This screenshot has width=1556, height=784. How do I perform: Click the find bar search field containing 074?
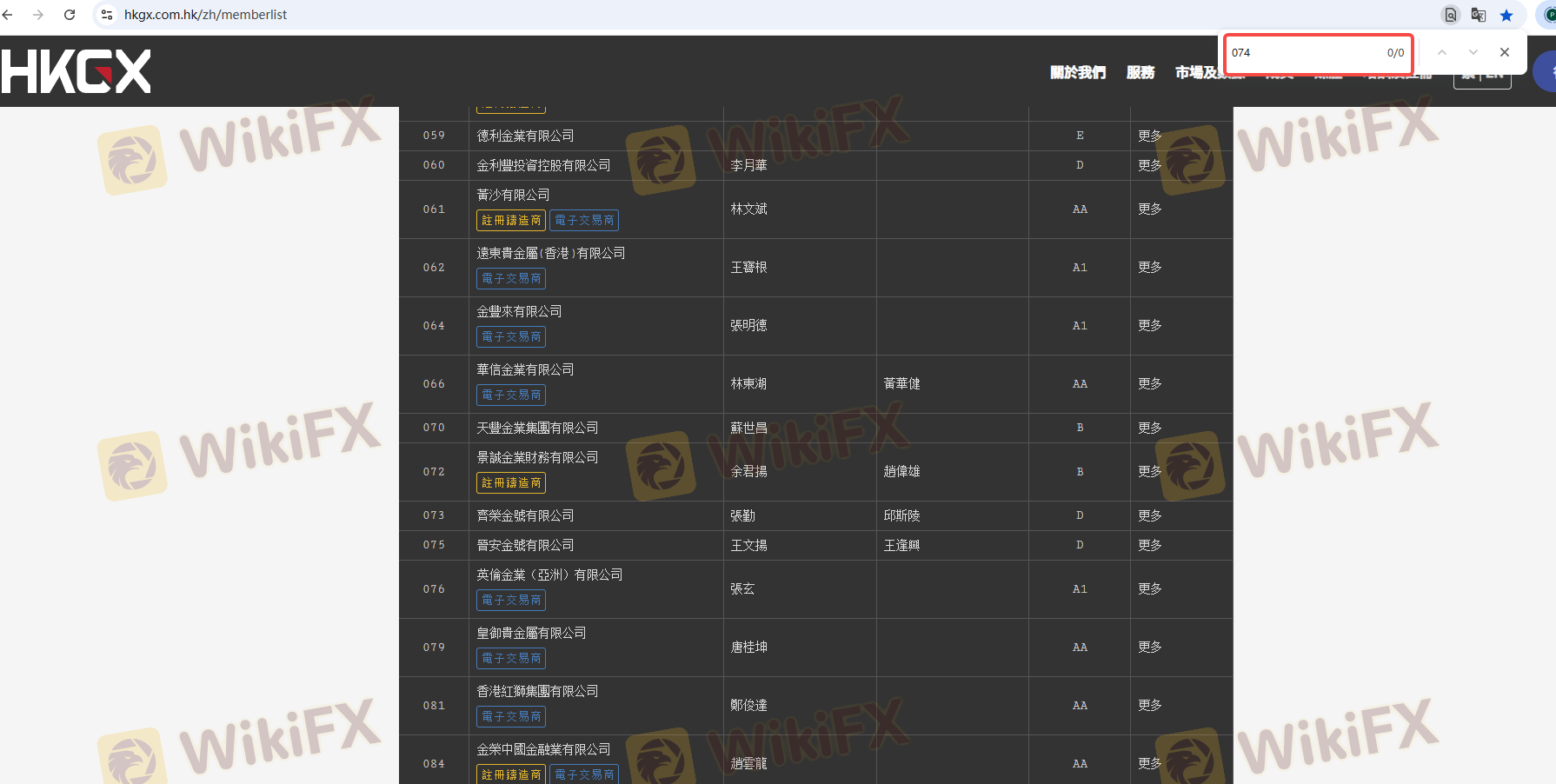coord(1302,53)
